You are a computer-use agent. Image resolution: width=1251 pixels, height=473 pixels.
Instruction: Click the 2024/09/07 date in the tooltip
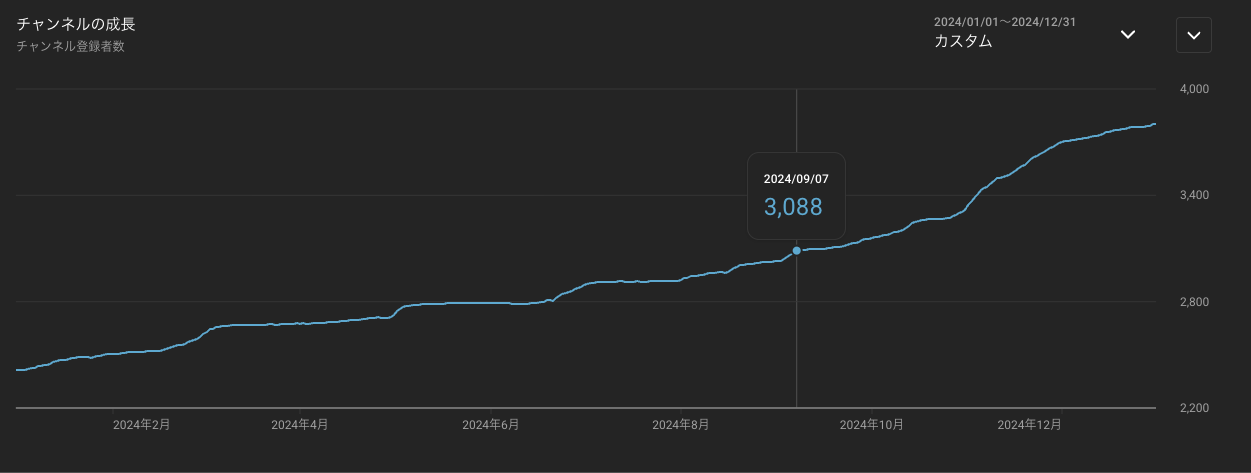click(796, 179)
